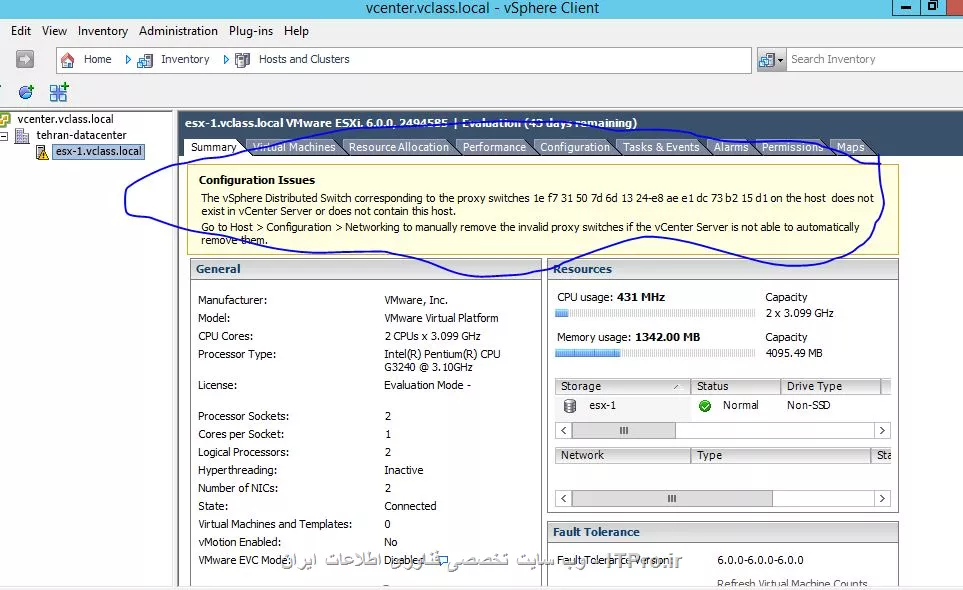Click the esx-1 datastore icon in Storage list
The image size is (963, 590).
[570, 406]
